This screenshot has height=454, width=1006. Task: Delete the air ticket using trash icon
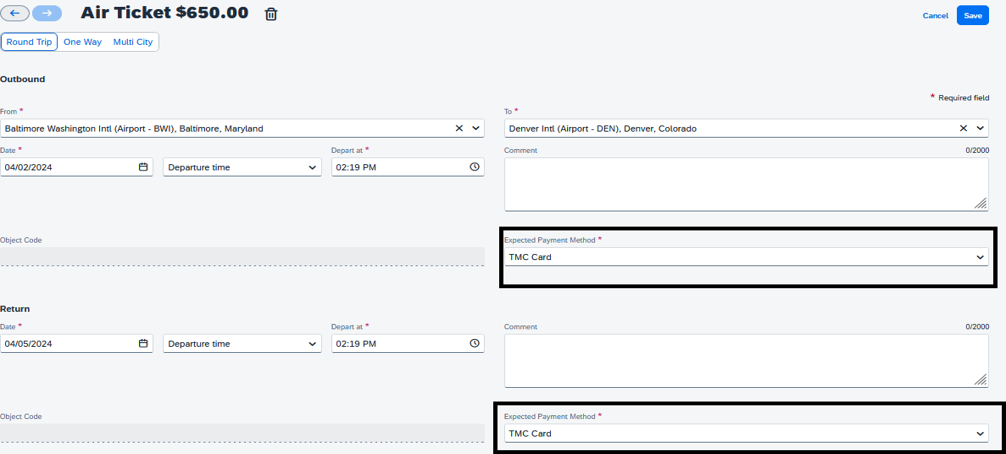271,15
